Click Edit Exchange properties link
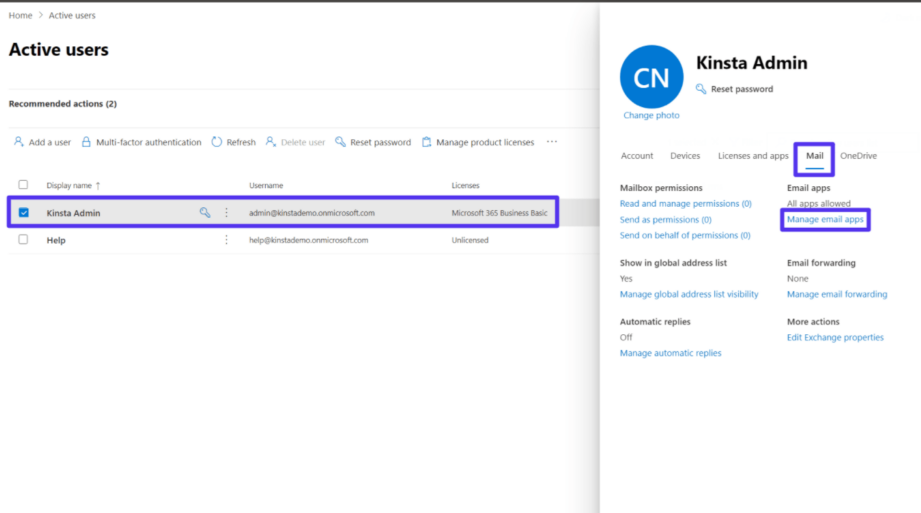Image resolution: width=921 pixels, height=513 pixels. 835,337
